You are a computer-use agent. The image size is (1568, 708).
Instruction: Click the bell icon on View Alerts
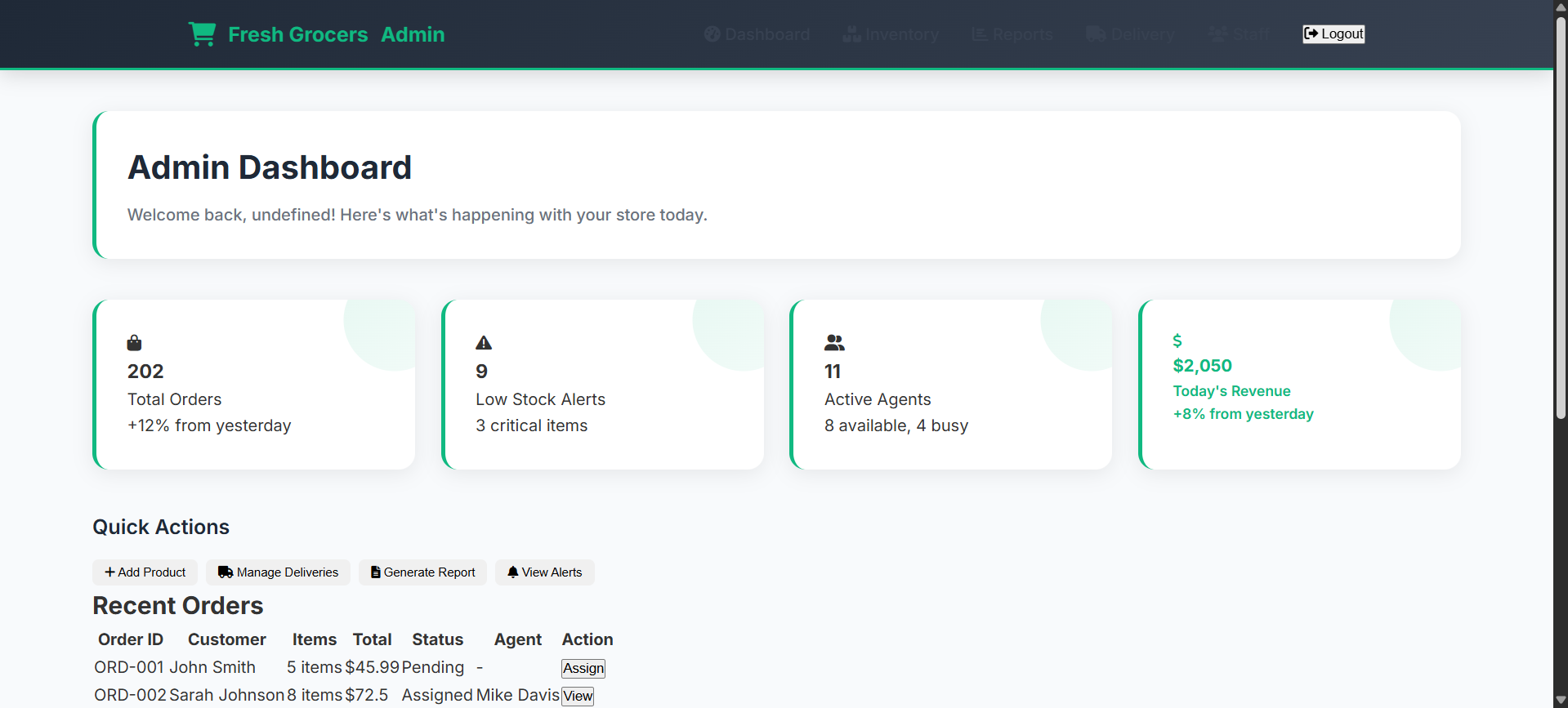(x=513, y=572)
